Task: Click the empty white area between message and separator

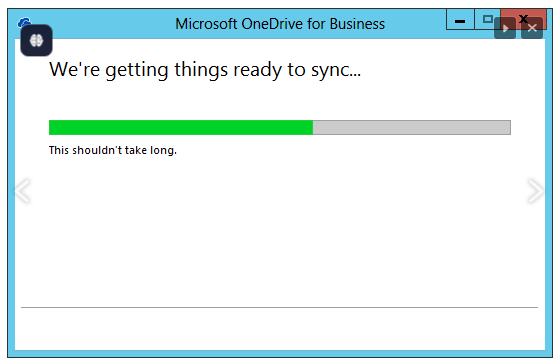Action: pos(280,232)
